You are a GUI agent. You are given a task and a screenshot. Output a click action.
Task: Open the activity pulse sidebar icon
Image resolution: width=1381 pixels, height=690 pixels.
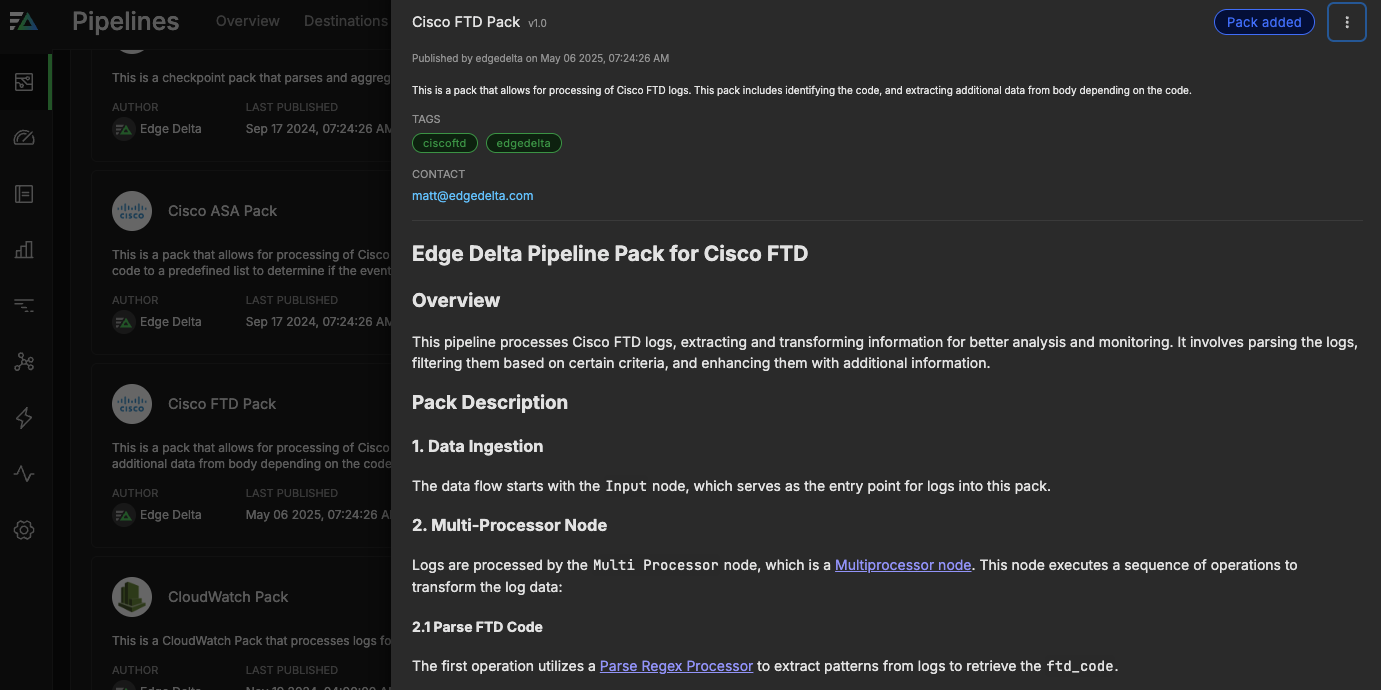tap(24, 474)
